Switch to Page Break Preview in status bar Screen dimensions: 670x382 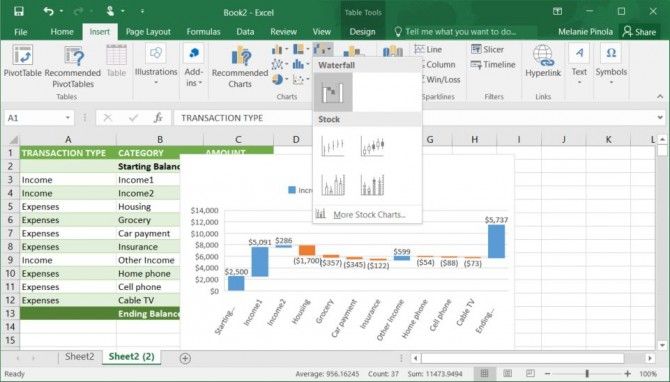[x=530, y=373]
